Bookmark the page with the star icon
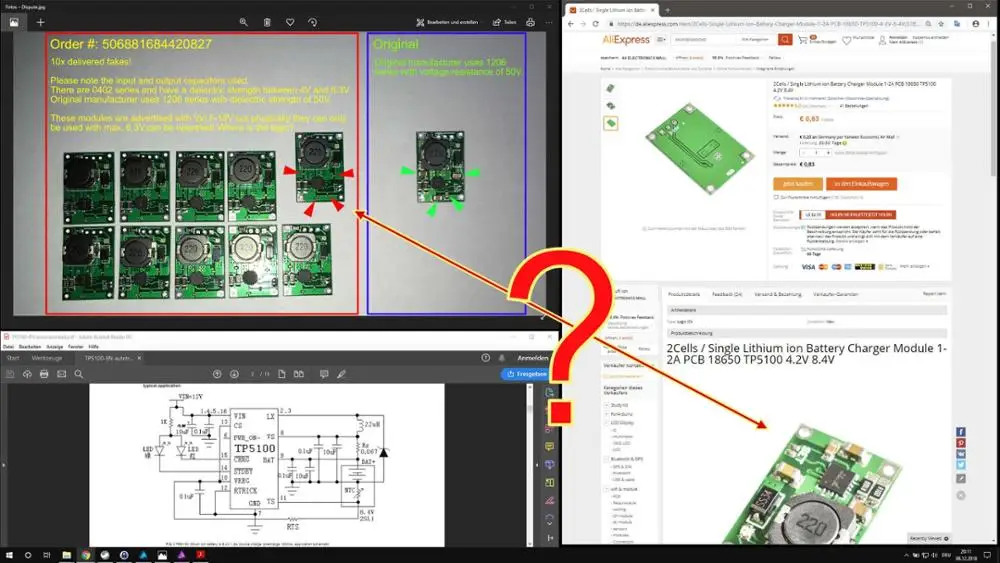Viewport: 1000px width, 563px height. click(941, 24)
